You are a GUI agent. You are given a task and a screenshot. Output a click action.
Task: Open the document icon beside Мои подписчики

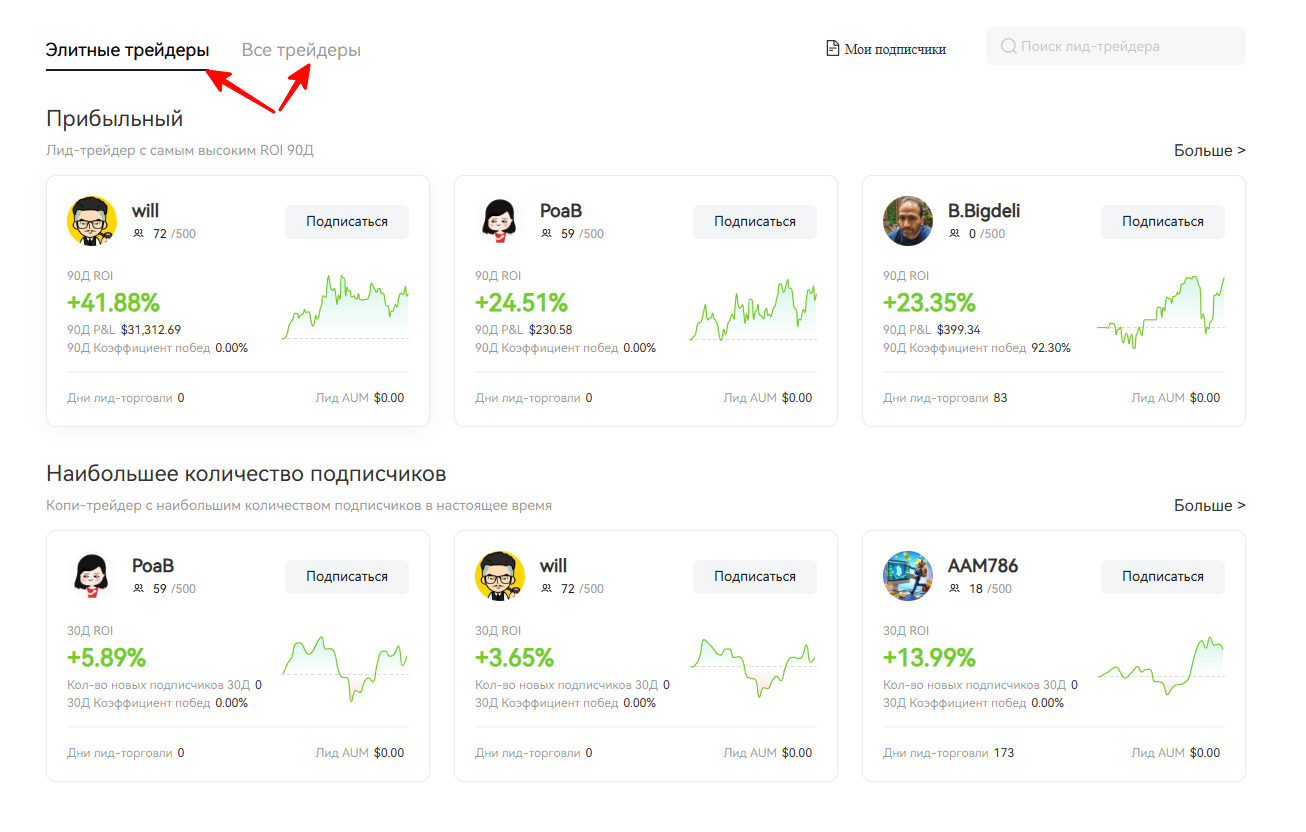[x=832, y=48]
